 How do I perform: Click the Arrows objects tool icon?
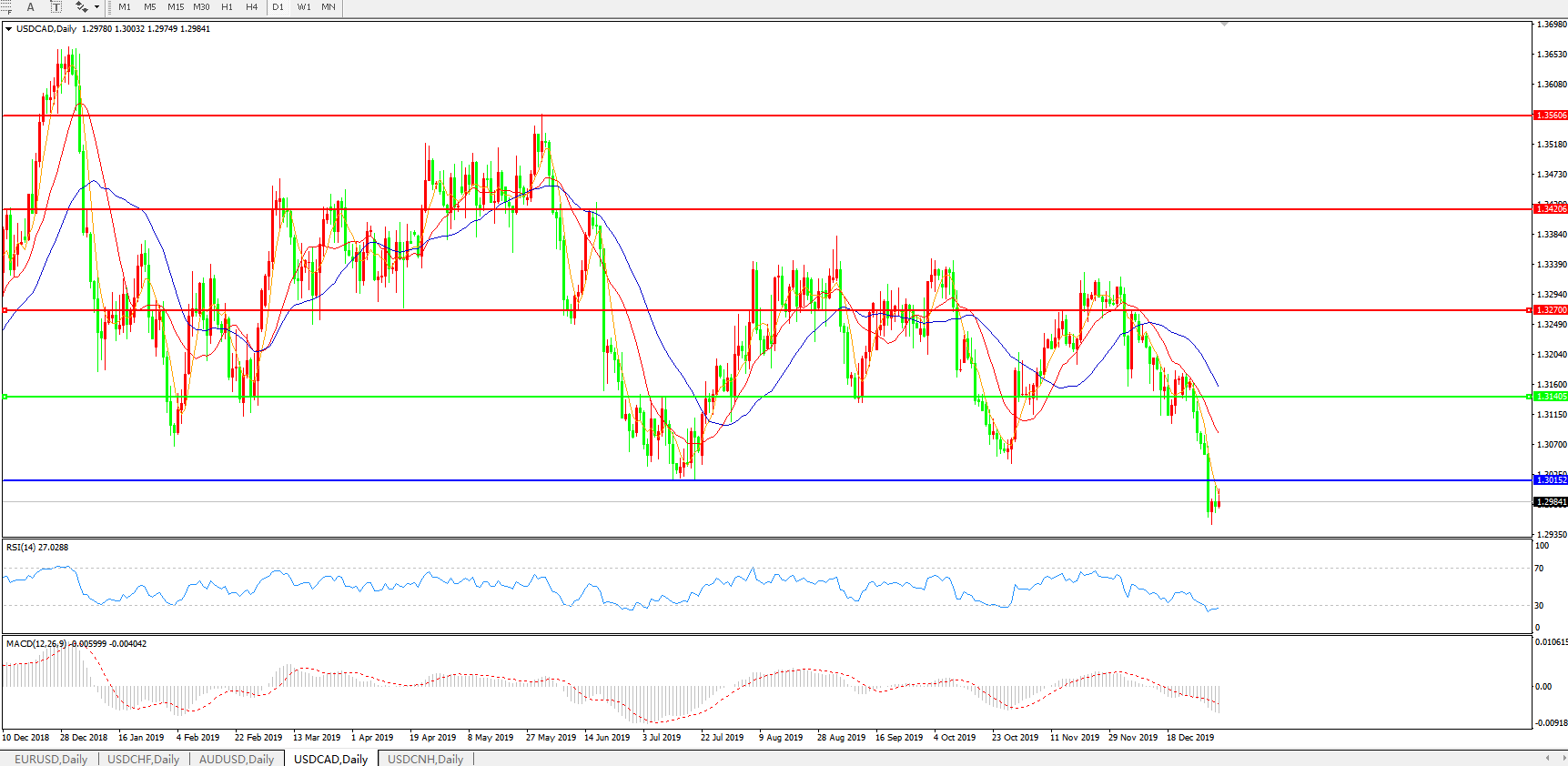(81, 7)
